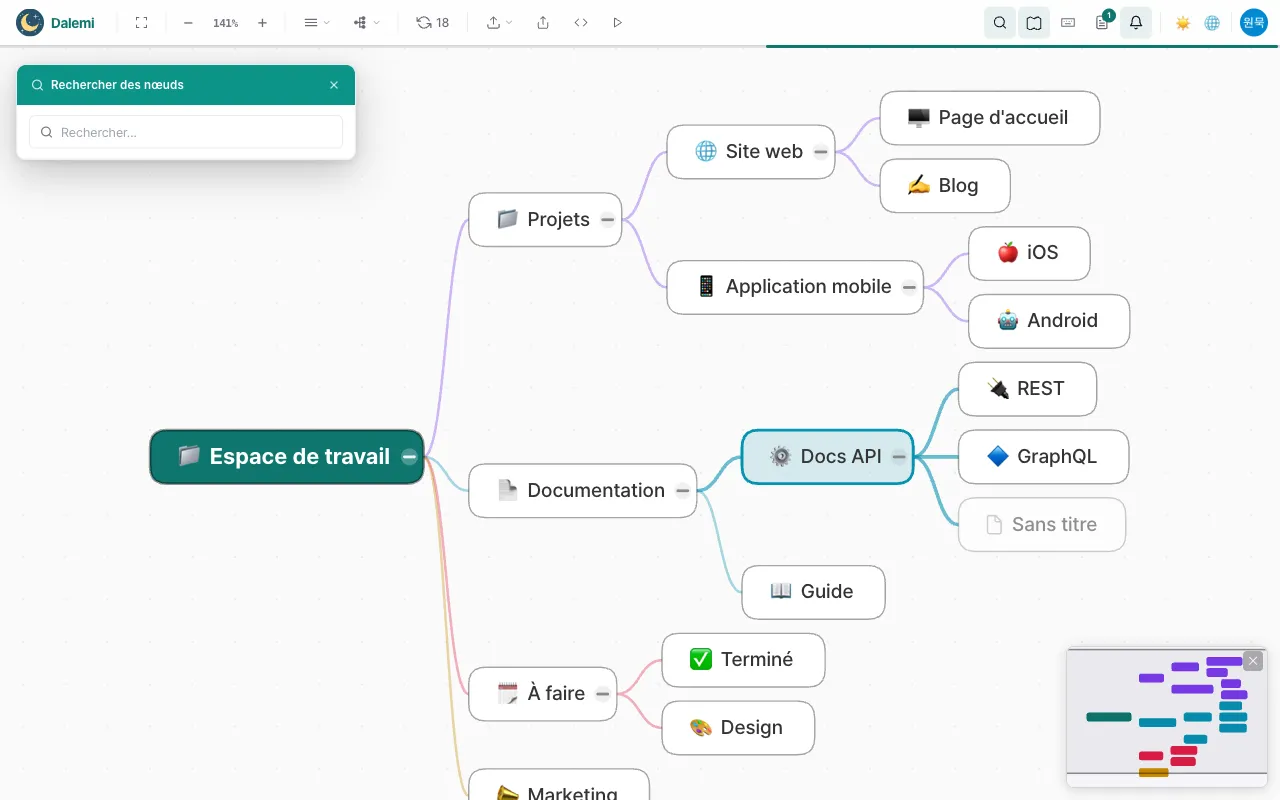Focus the Rechercher search field
The image size is (1280, 800).
coord(186,132)
